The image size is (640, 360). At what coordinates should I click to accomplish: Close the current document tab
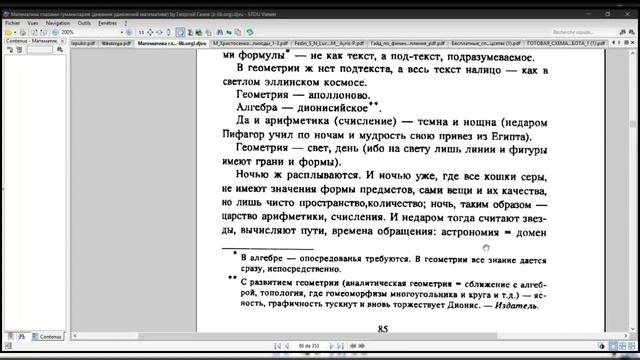pyautogui.click(x=633, y=42)
